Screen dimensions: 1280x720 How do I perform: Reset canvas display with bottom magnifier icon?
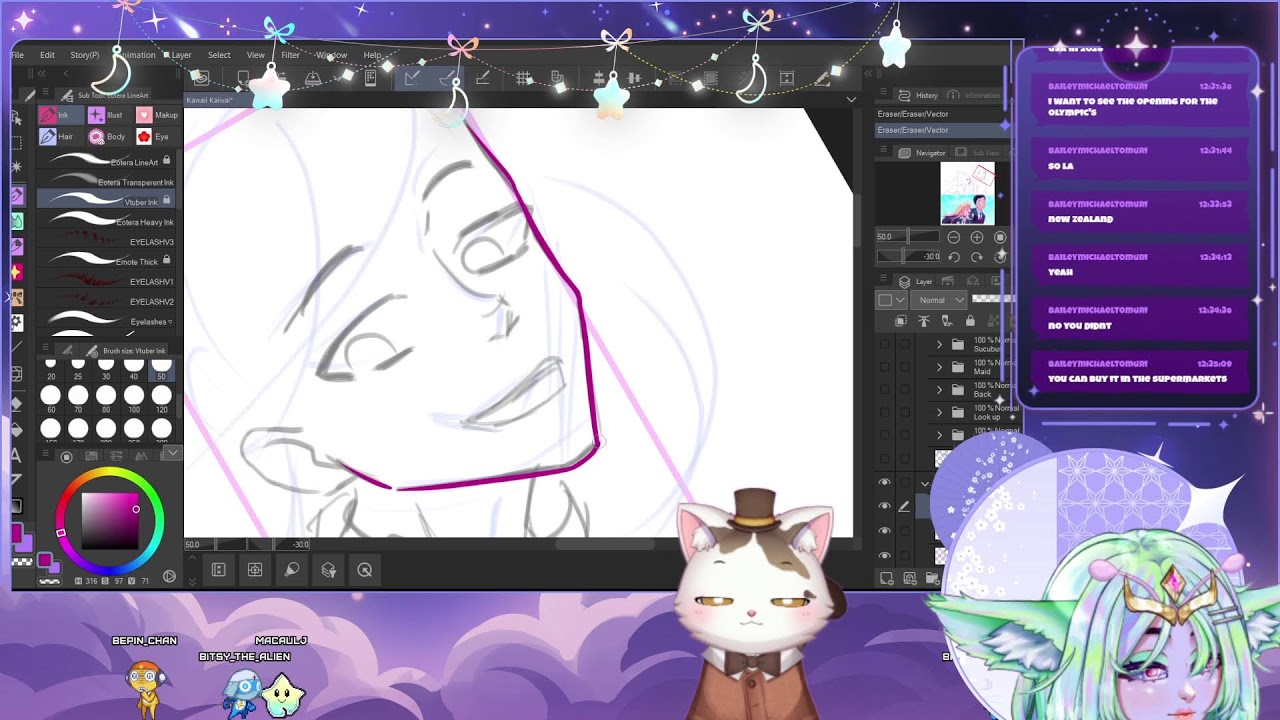pos(365,570)
